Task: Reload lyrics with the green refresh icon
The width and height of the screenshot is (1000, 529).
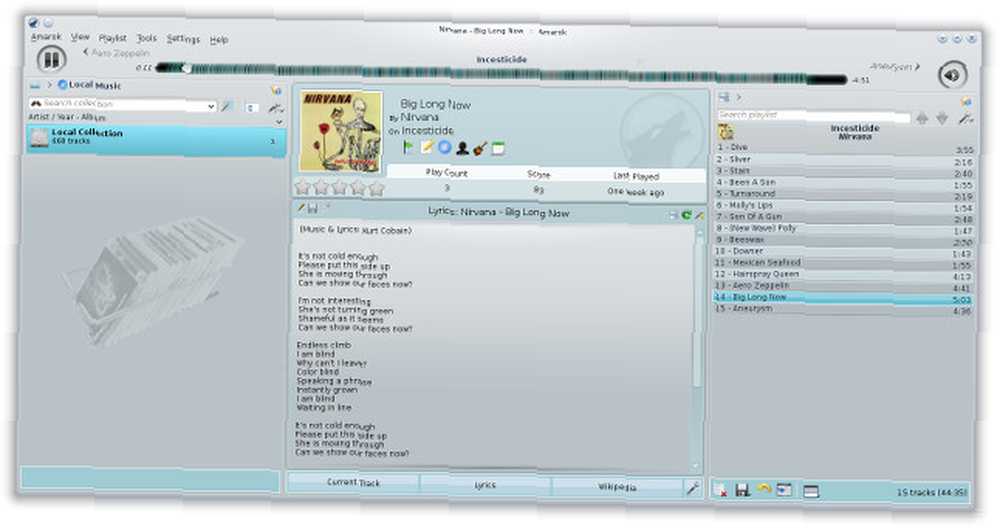Action: [x=686, y=216]
